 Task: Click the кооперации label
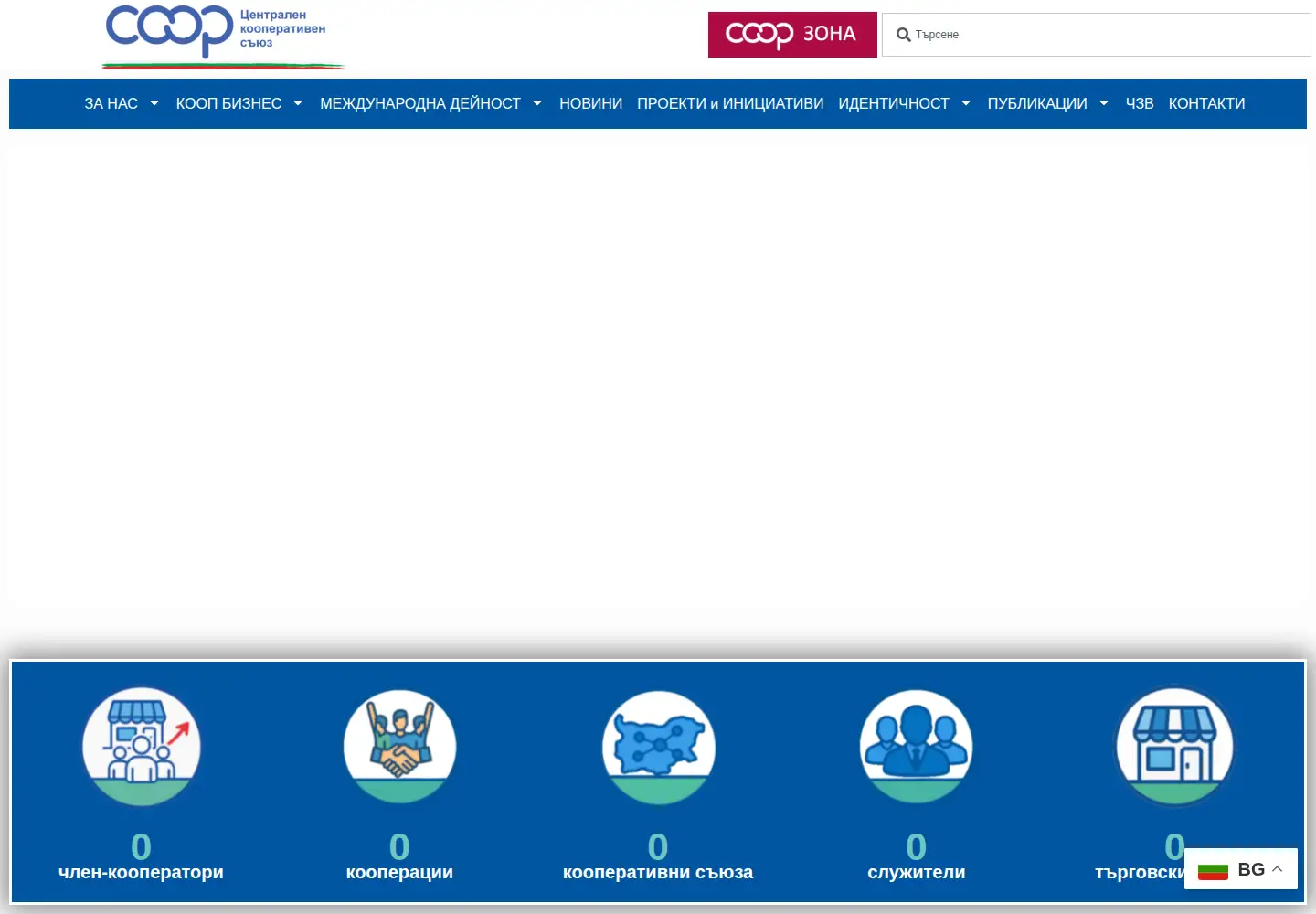[x=399, y=872]
